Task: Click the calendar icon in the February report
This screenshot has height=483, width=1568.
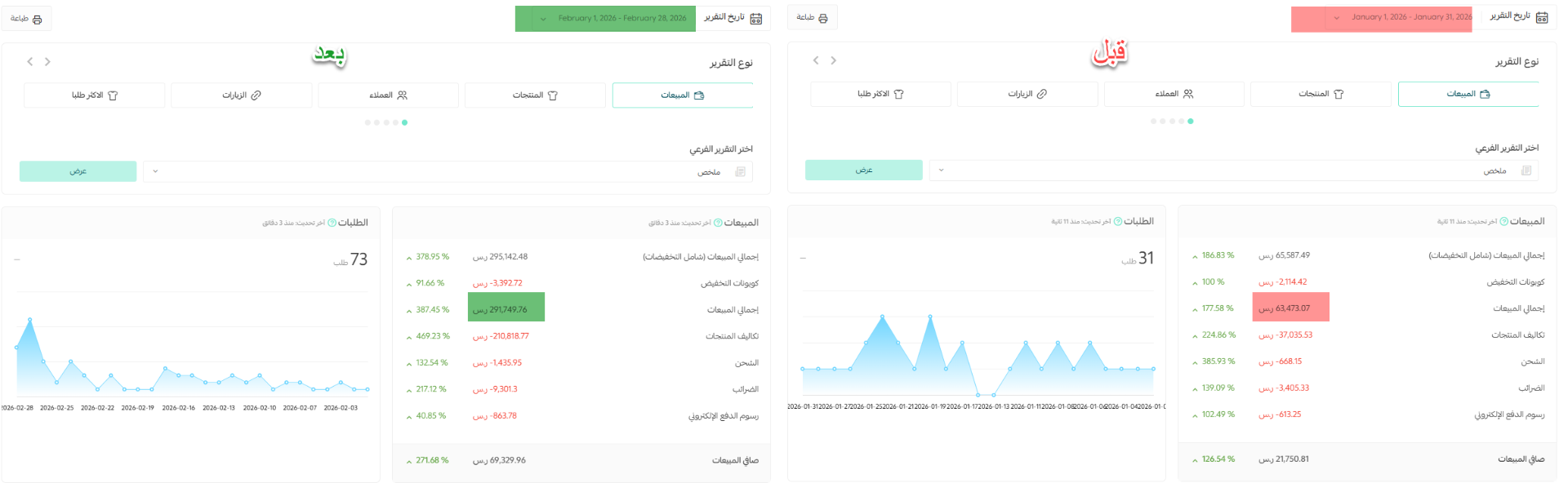Action: point(756,18)
